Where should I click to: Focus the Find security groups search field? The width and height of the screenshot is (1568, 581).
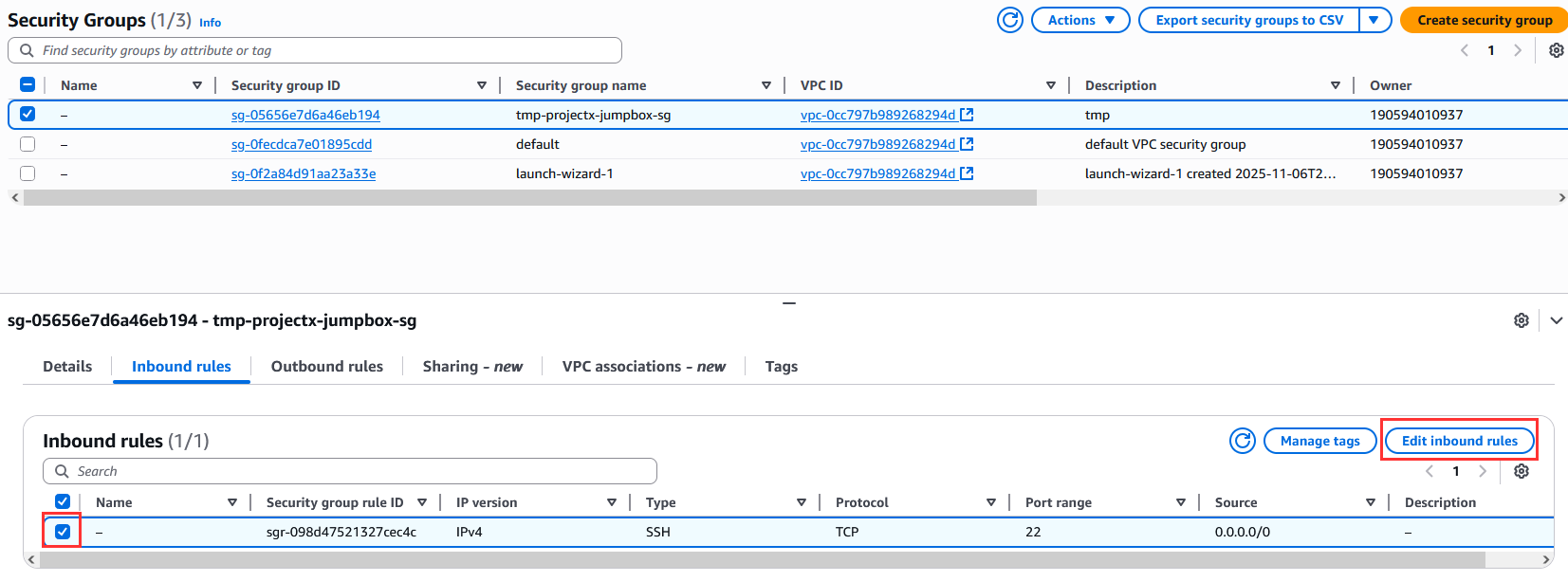coord(323,50)
